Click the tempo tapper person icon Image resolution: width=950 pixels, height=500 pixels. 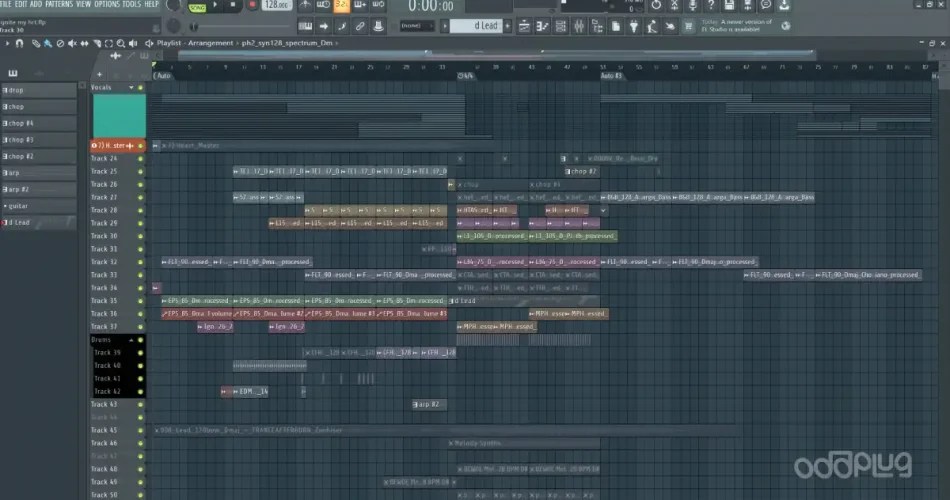pyautogui.click(x=652, y=26)
